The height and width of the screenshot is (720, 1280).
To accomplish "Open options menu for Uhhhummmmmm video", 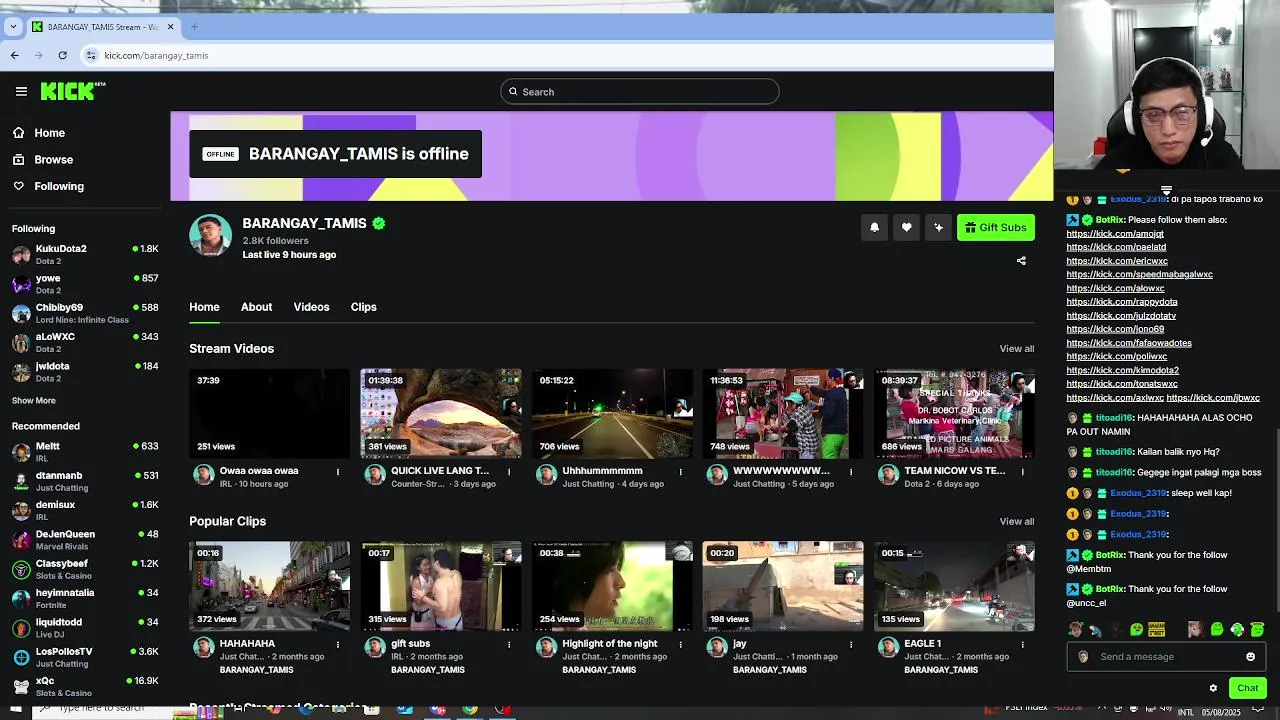I will click(680, 471).
